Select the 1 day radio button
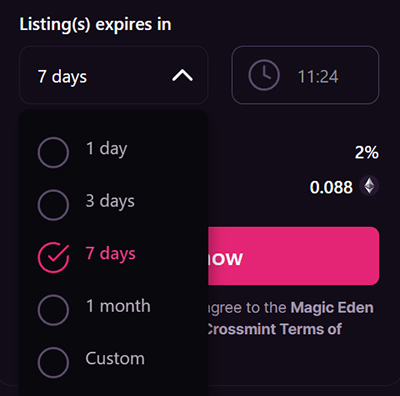 click(x=53, y=152)
